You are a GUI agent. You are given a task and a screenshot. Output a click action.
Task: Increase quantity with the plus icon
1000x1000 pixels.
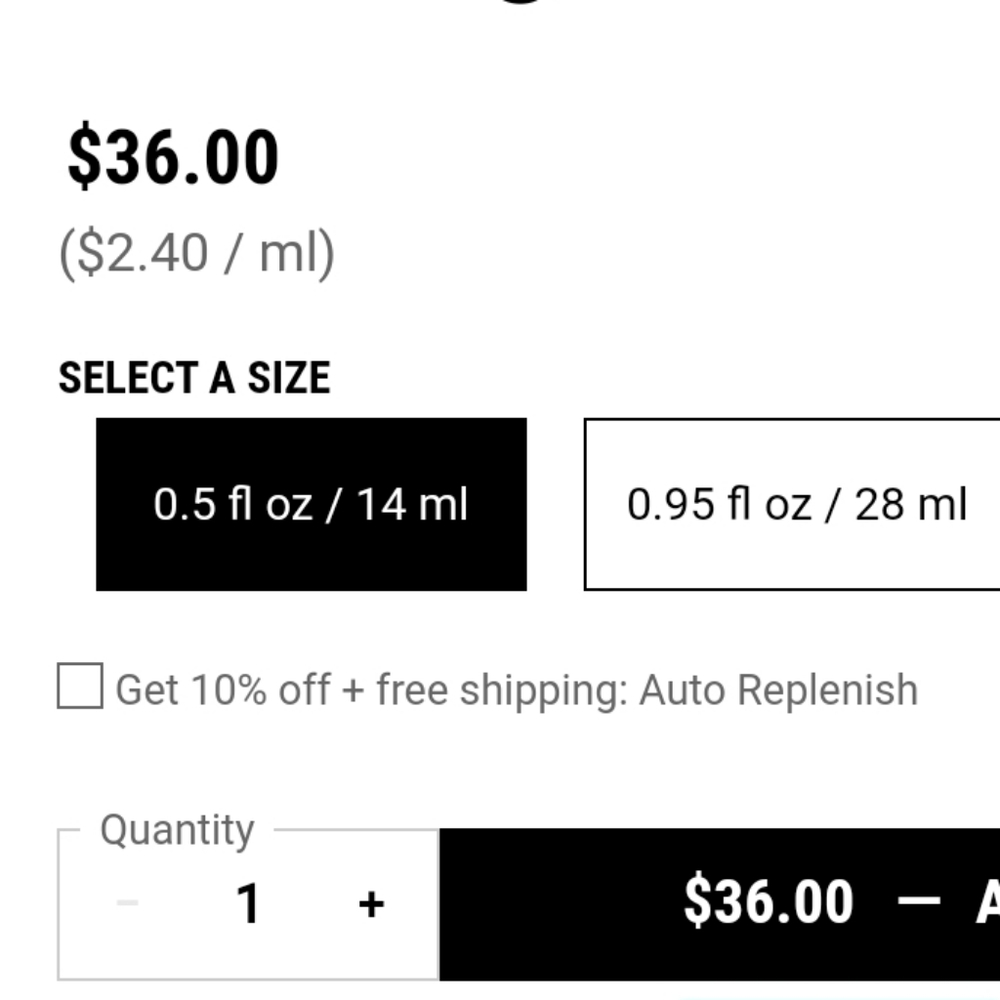pos(371,904)
